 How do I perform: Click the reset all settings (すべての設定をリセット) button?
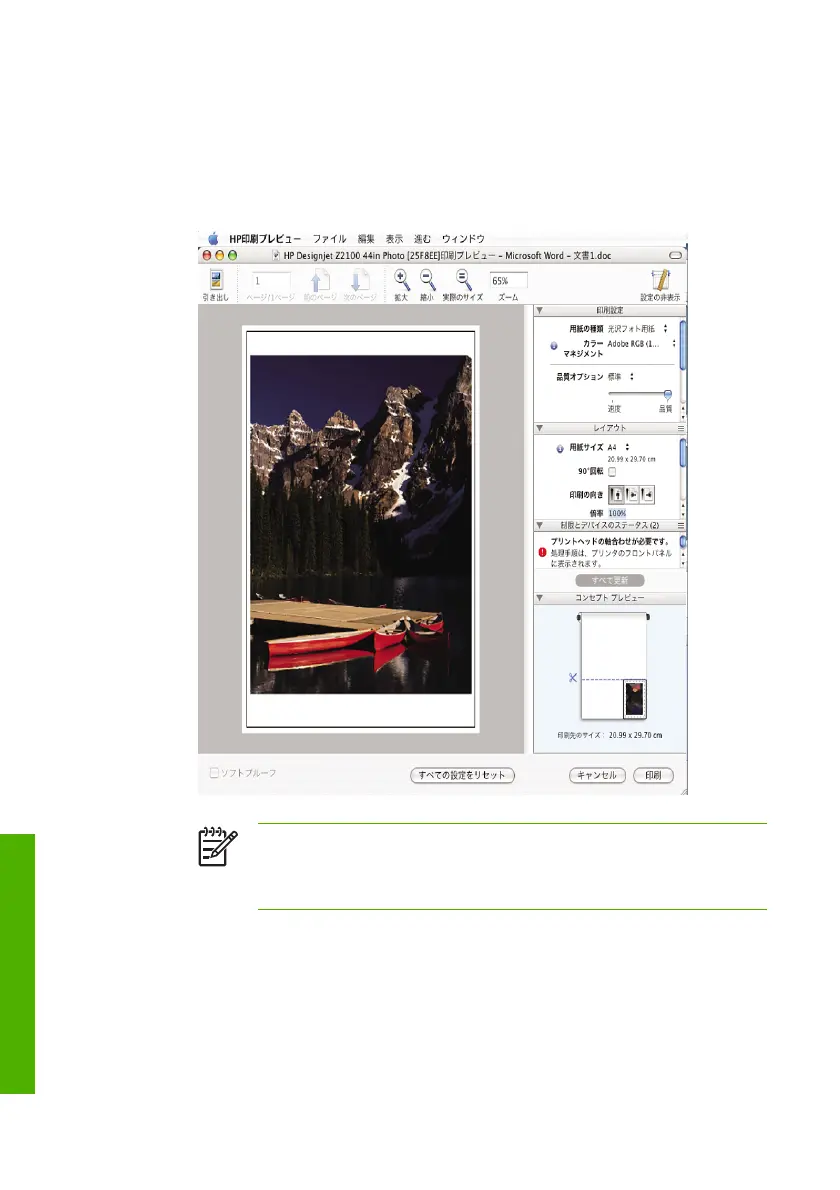click(x=462, y=775)
